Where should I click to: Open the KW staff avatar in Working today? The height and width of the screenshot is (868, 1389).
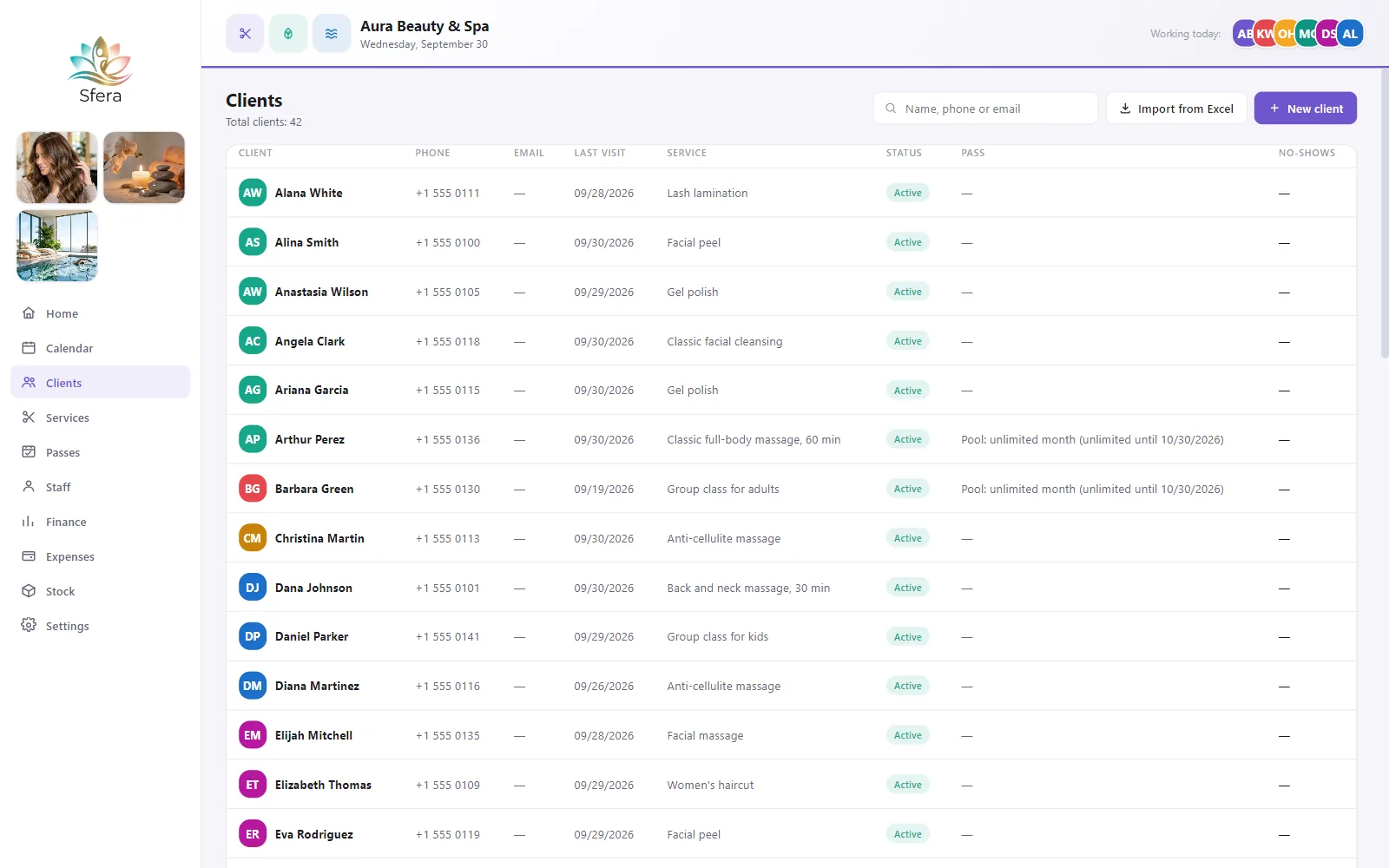tap(1266, 34)
